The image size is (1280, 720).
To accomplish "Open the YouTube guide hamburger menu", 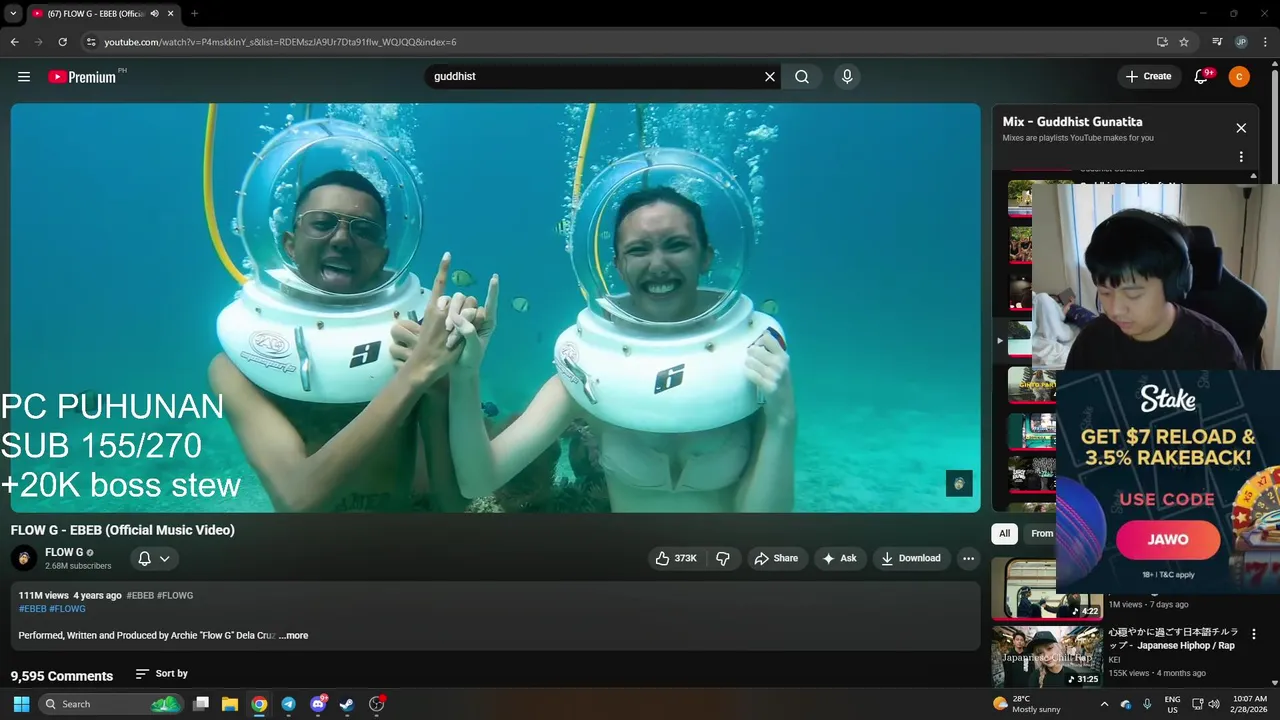I will pyautogui.click(x=24, y=76).
